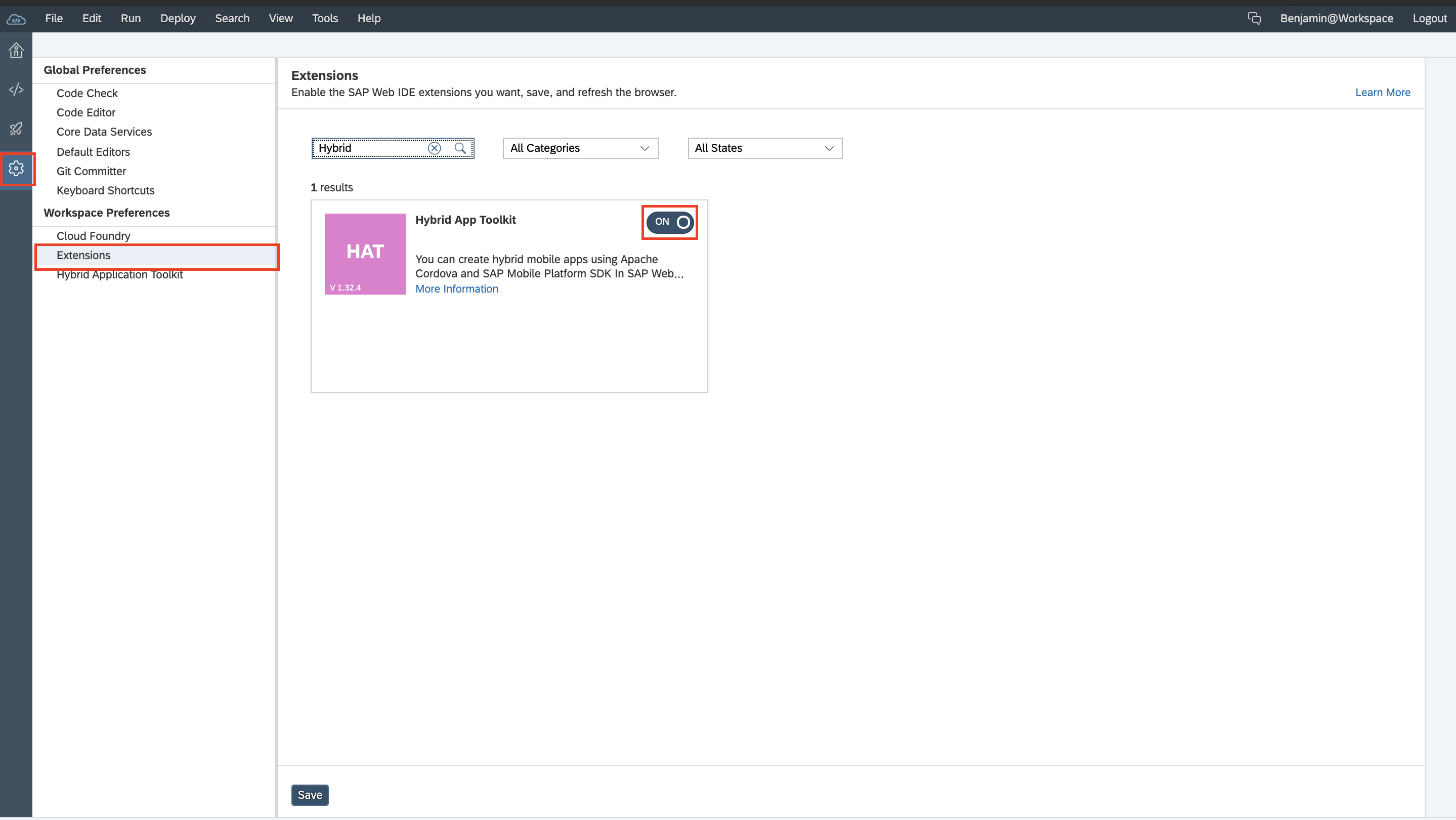
Task: Open the Preferences gear icon
Action: pyautogui.click(x=16, y=168)
